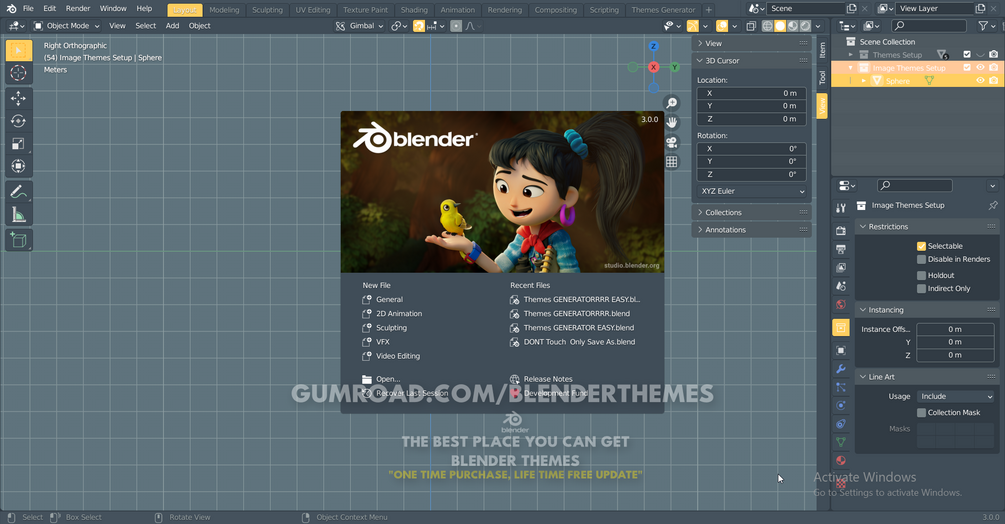Switch to the Themes Generator workspace tab

(x=663, y=10)
